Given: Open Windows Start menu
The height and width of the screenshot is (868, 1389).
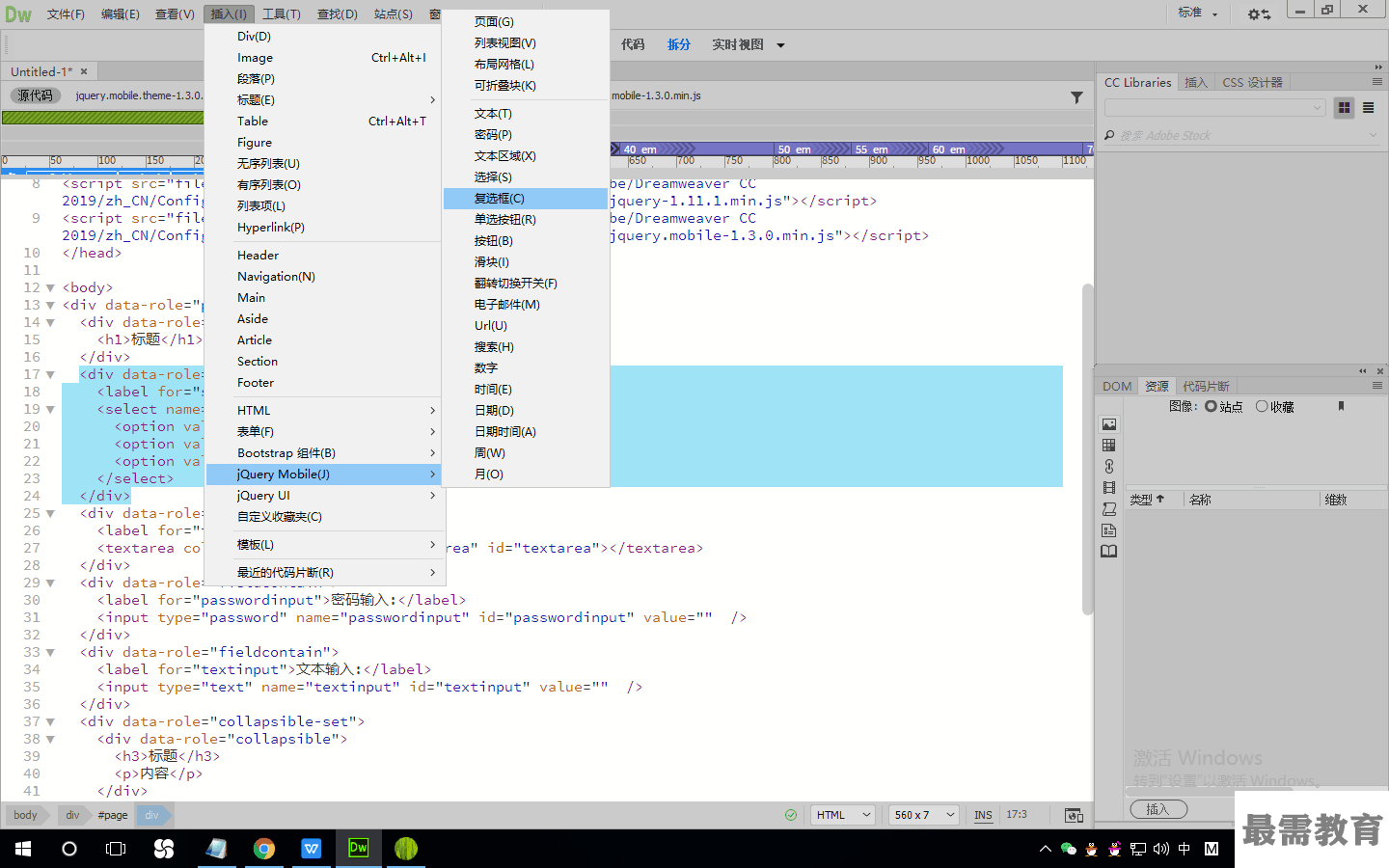Looking at the screenshot, I should point(23,849).
